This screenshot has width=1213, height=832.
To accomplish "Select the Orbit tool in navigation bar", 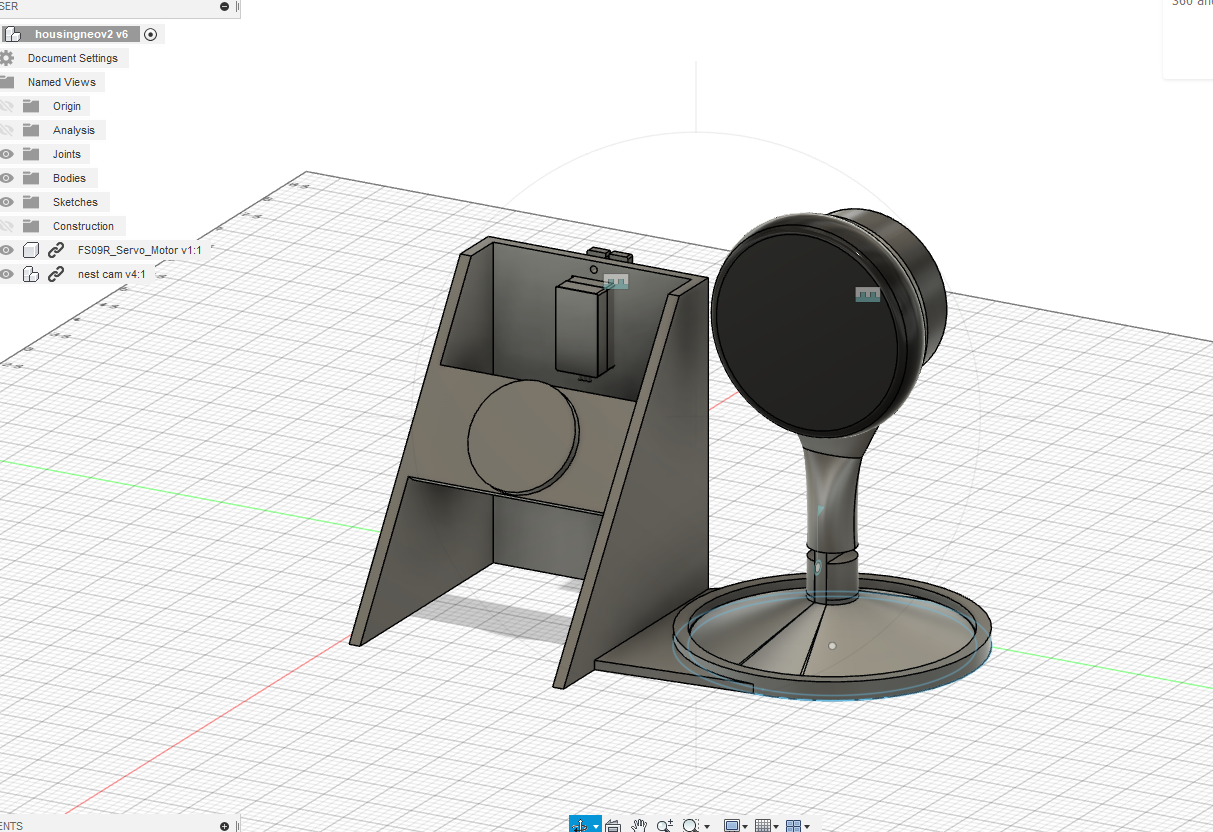I will click(x=580, y=826).
